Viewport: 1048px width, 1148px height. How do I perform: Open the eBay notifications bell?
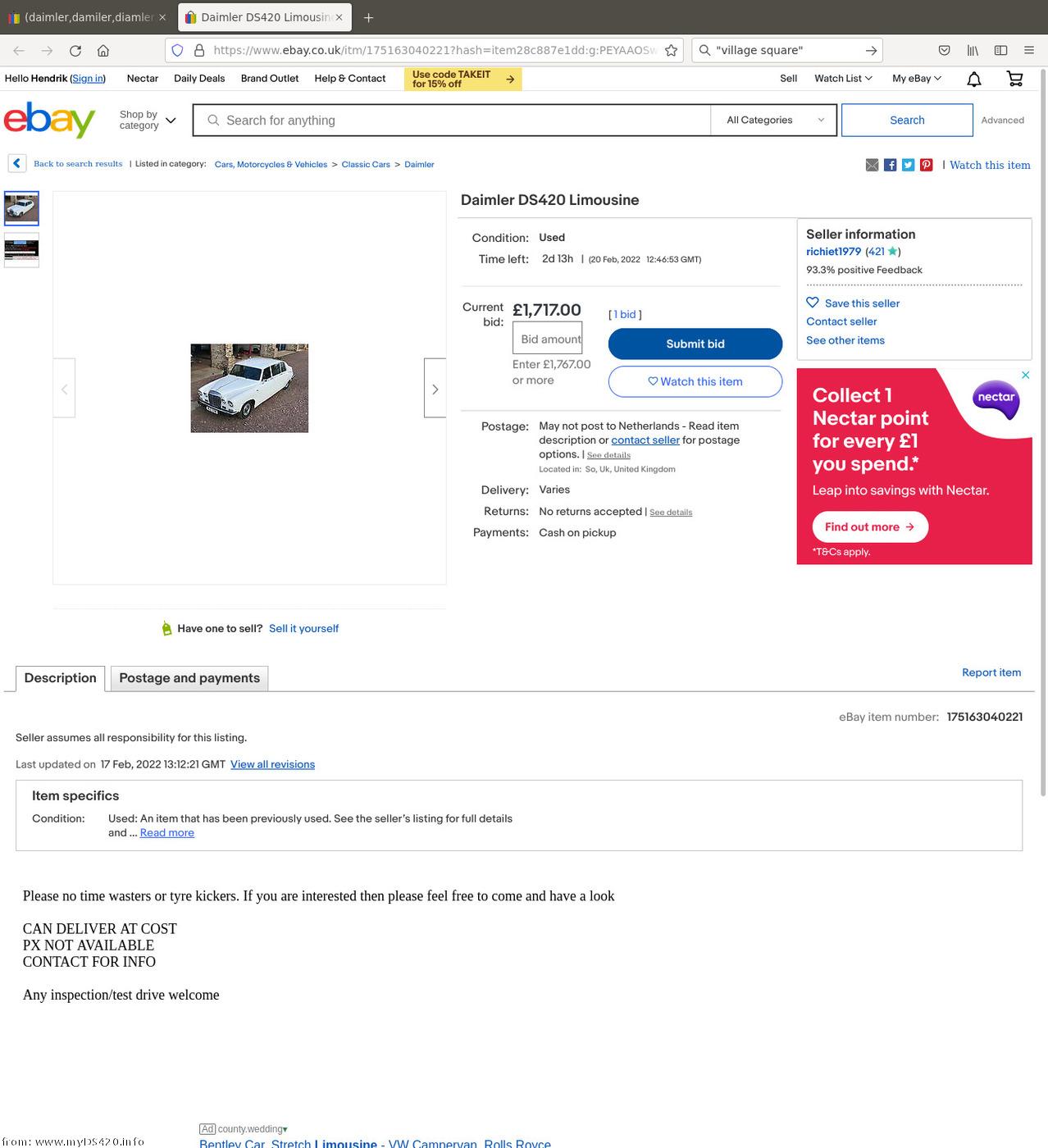[x=973, y=79]
